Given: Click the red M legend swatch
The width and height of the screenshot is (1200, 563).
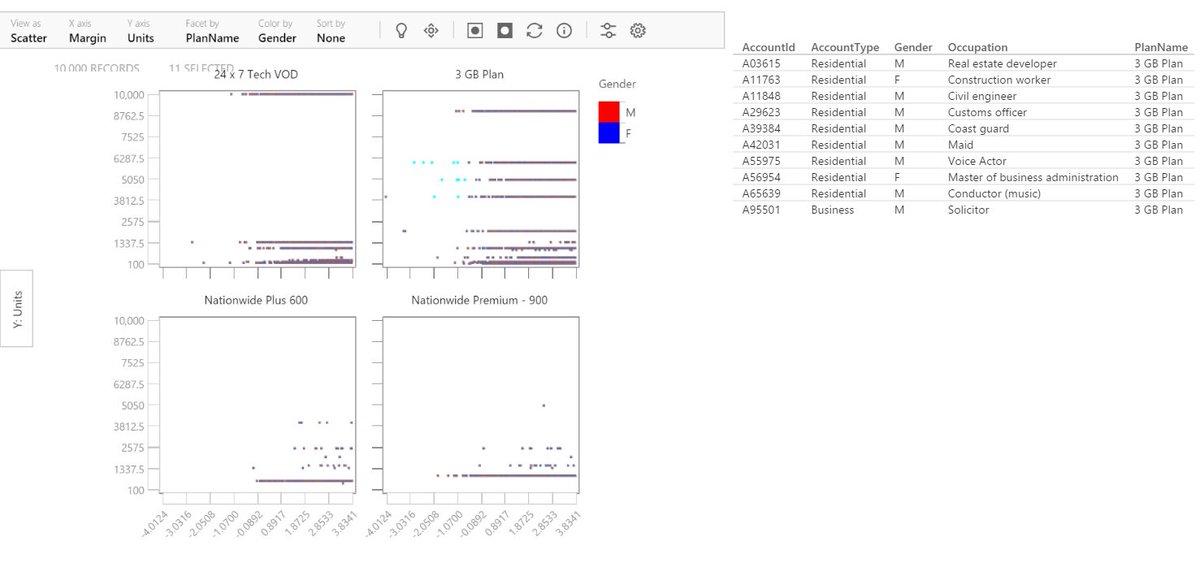Looking at the screenshot, I should [x=609, y=111].
